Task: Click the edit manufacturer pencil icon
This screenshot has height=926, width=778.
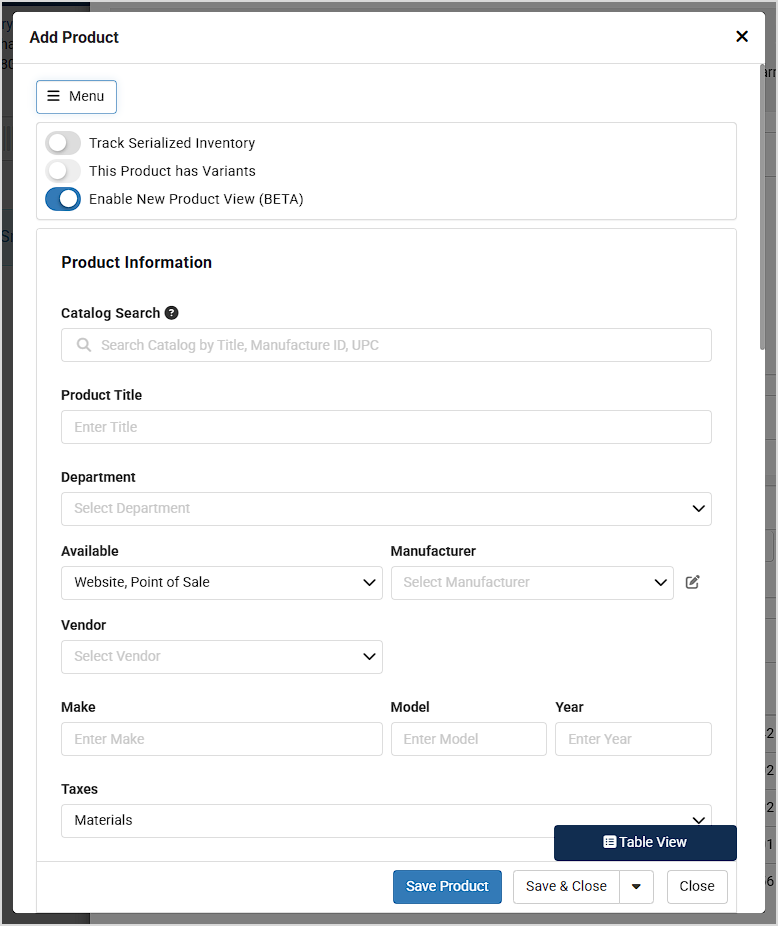Action: [x=693, y=582]
